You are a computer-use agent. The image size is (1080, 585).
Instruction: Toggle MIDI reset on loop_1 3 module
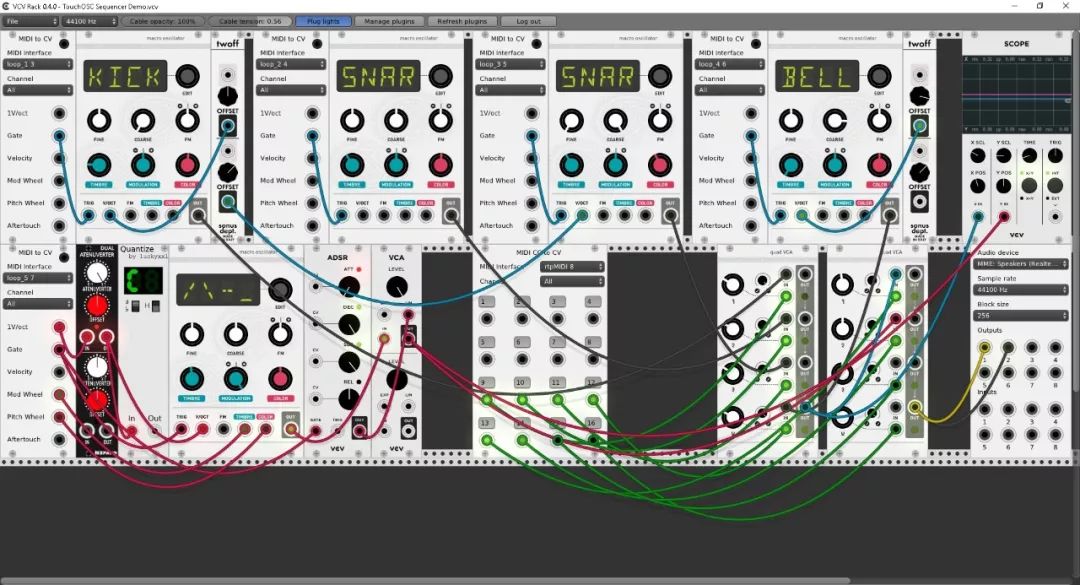[x=64, y=44]
